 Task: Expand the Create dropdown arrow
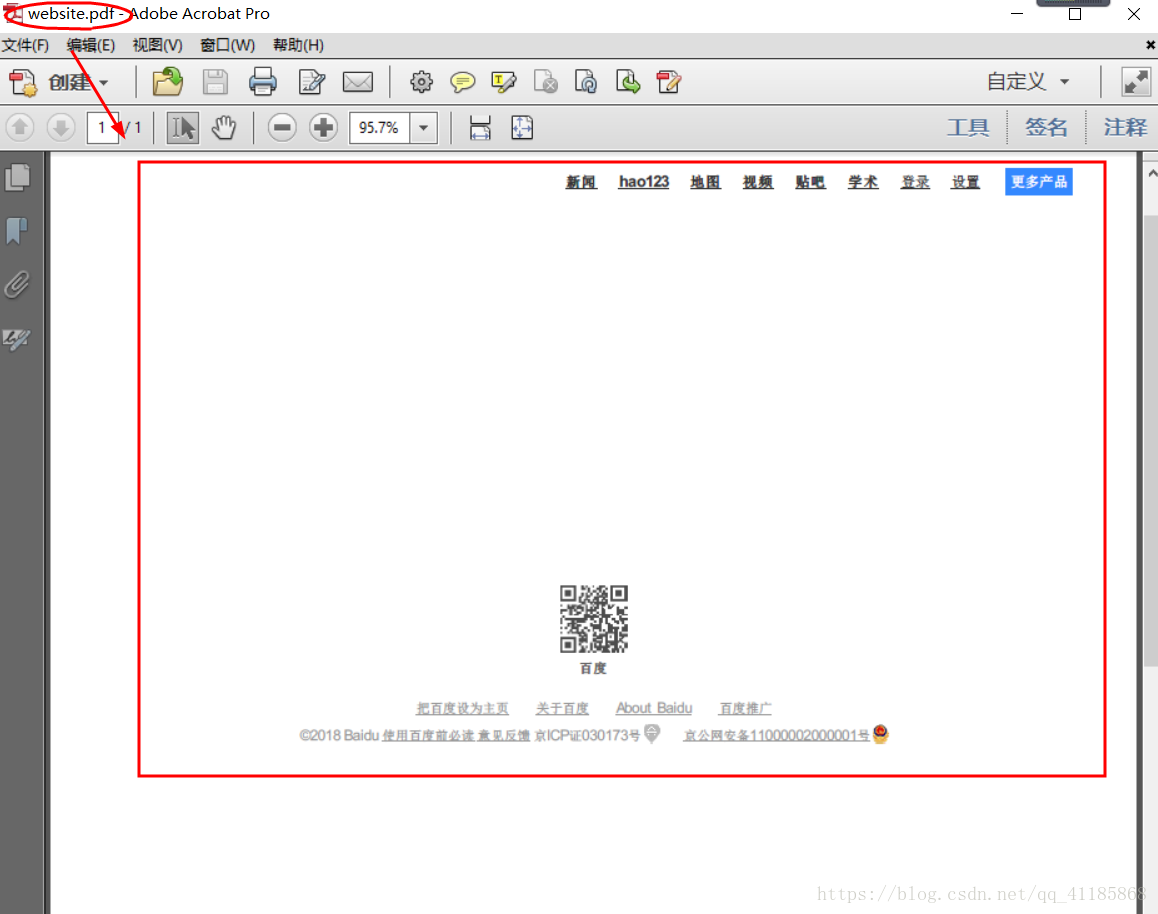point(103,83)
